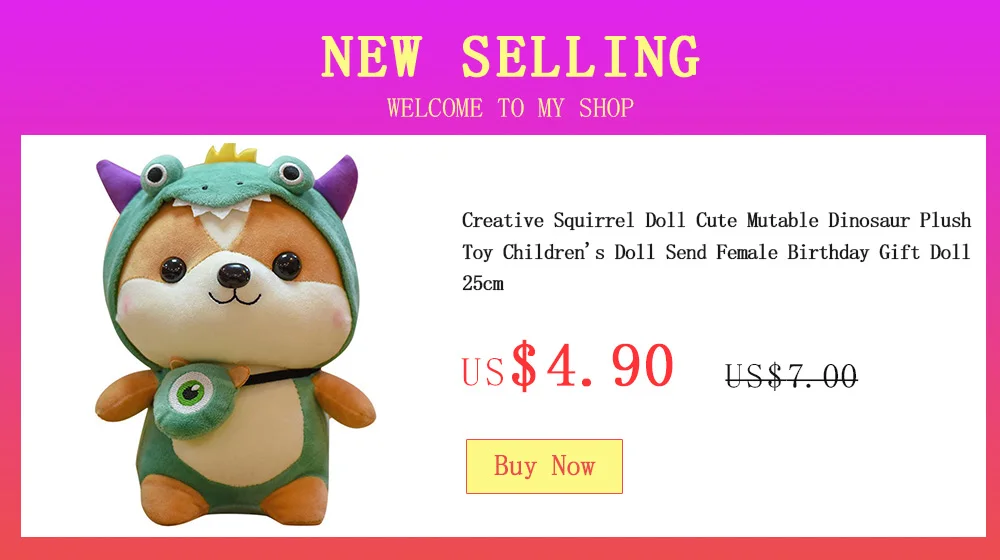Select the plush squirrel product image
Viewport: 1000px width, 560px height.
click(x=235, y=335)
